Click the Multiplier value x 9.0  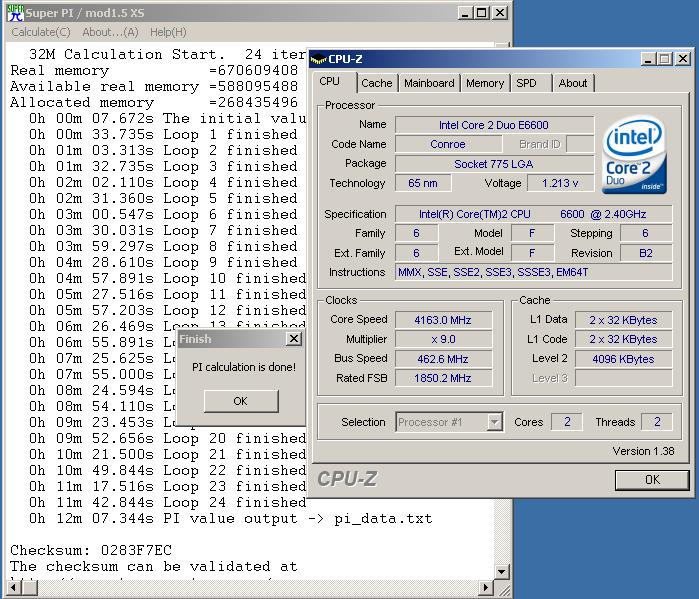pyautogui.click(x=443, y=339)
